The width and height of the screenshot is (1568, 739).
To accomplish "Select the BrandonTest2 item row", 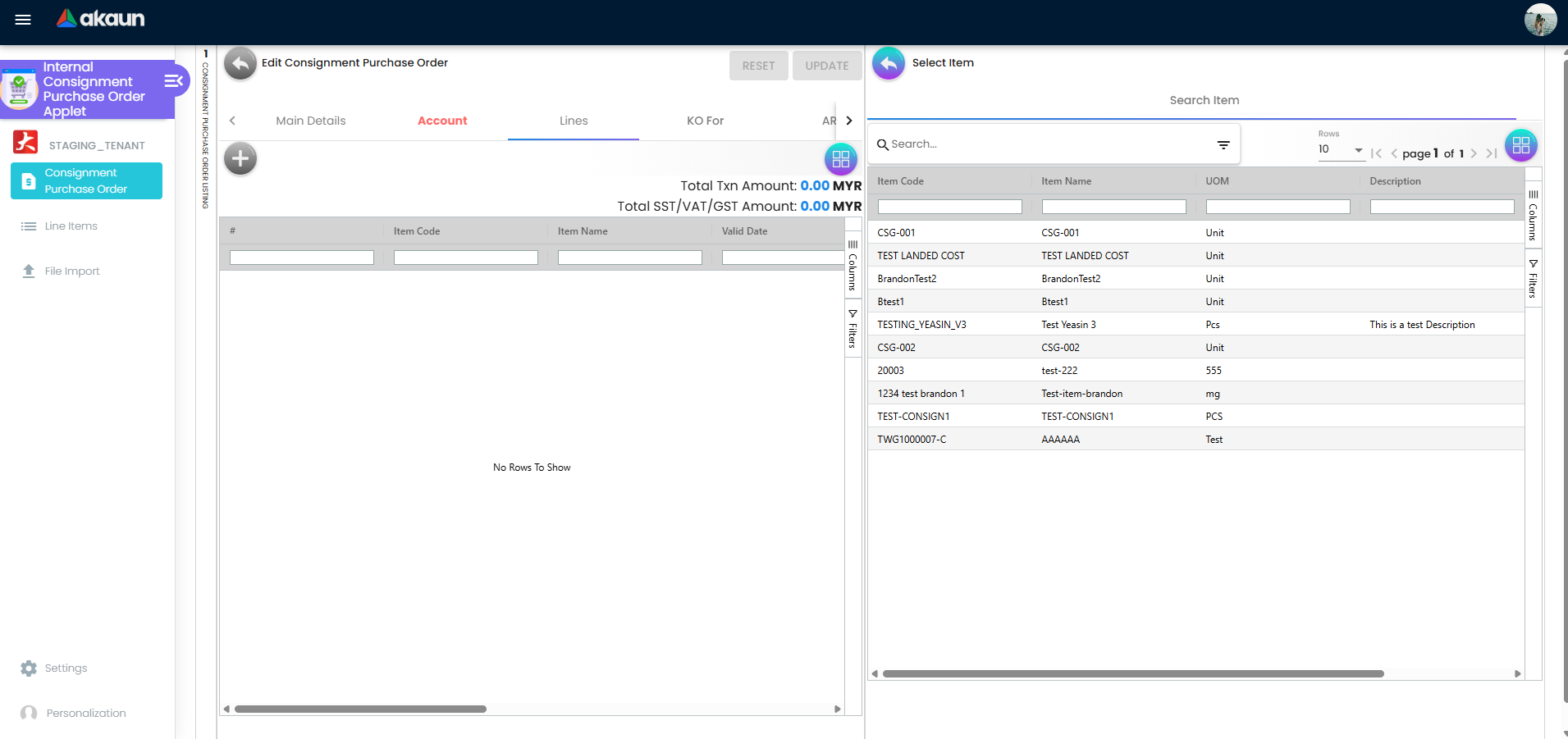I will point(1196,279).
